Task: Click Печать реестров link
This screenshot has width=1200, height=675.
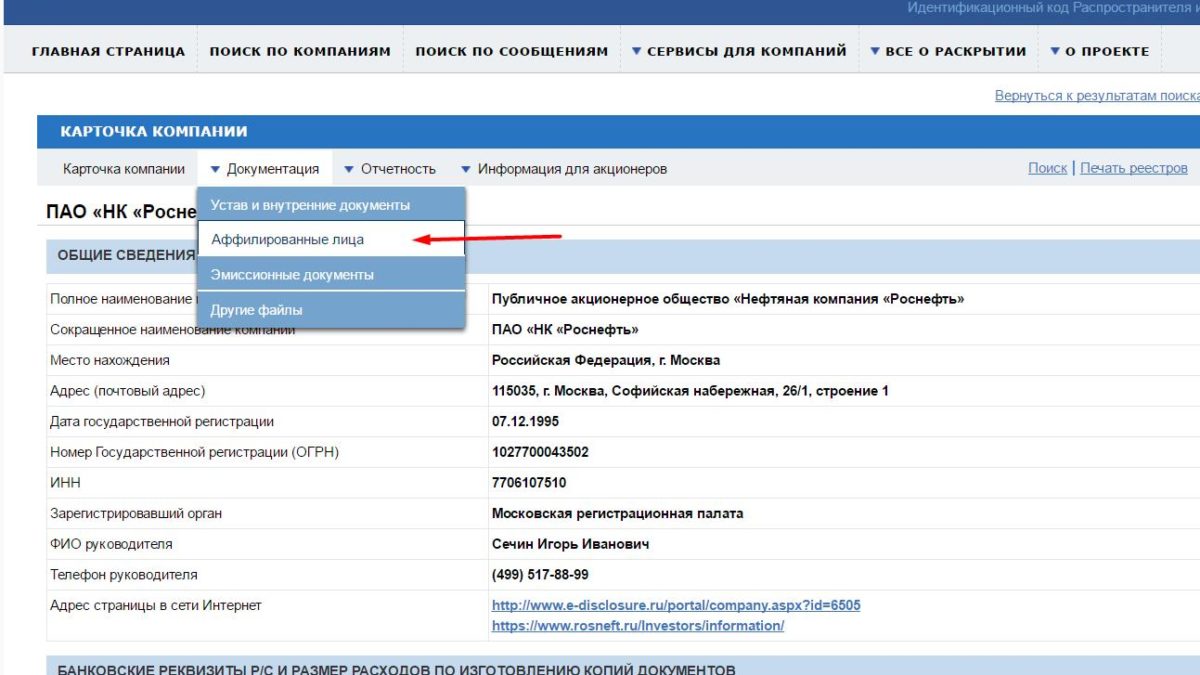Action: [1134, 168]
